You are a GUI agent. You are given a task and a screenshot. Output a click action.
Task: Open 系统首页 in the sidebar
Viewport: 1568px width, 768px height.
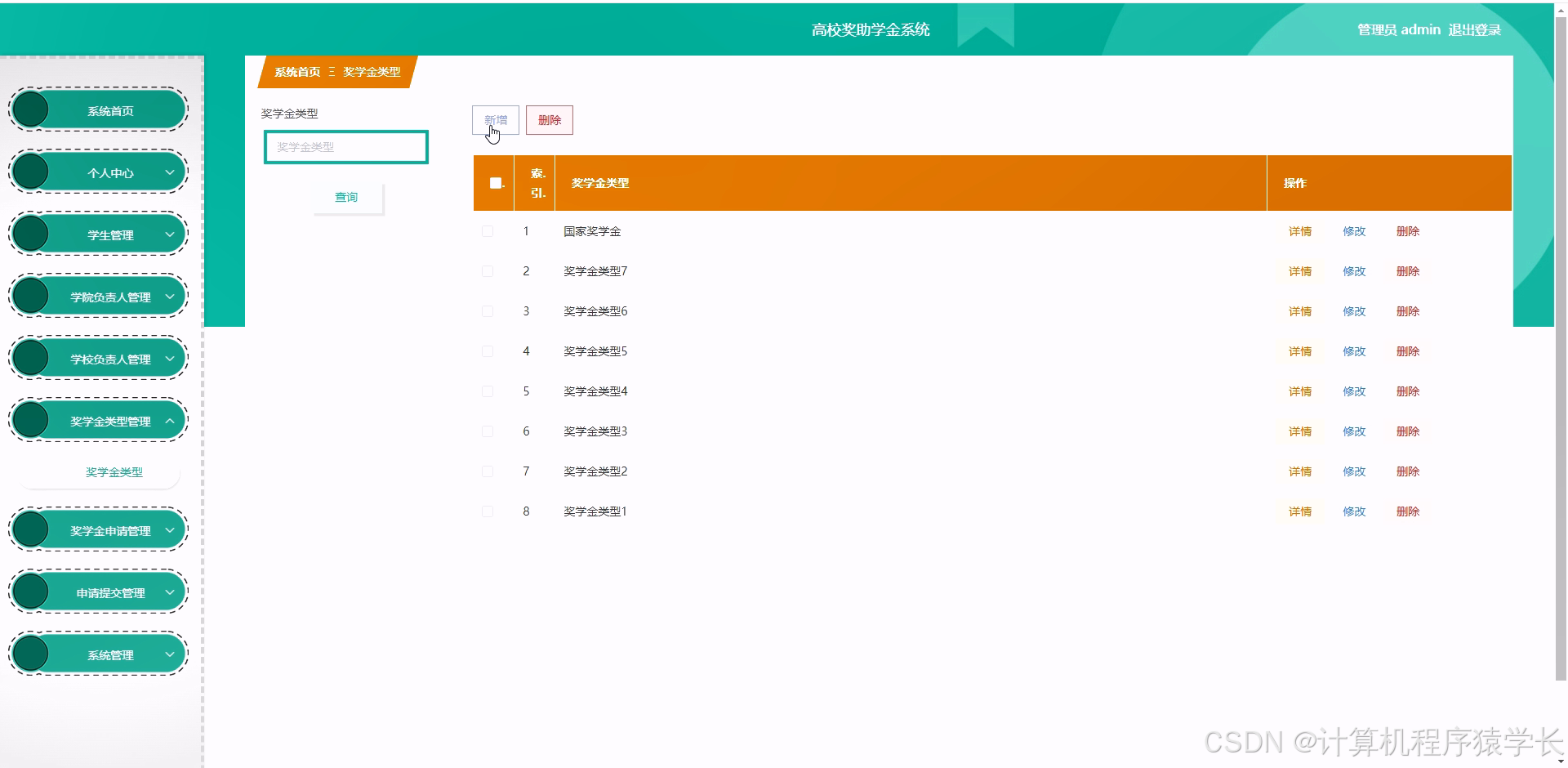(x=99, y=110)
